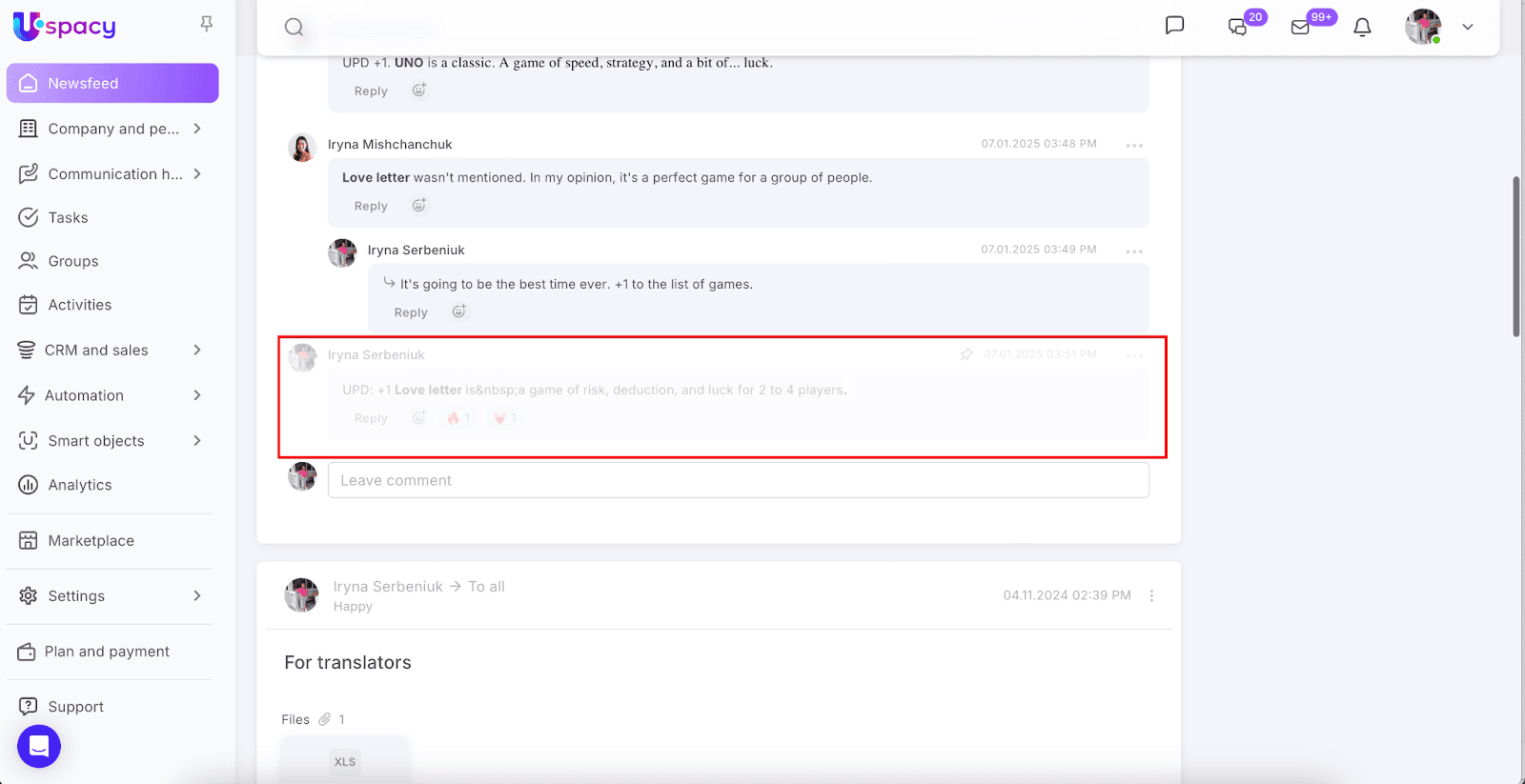Screen dimensions: 1525x784
Task: Reply to the 'best time ever' comment
Action: click(411, 312)
